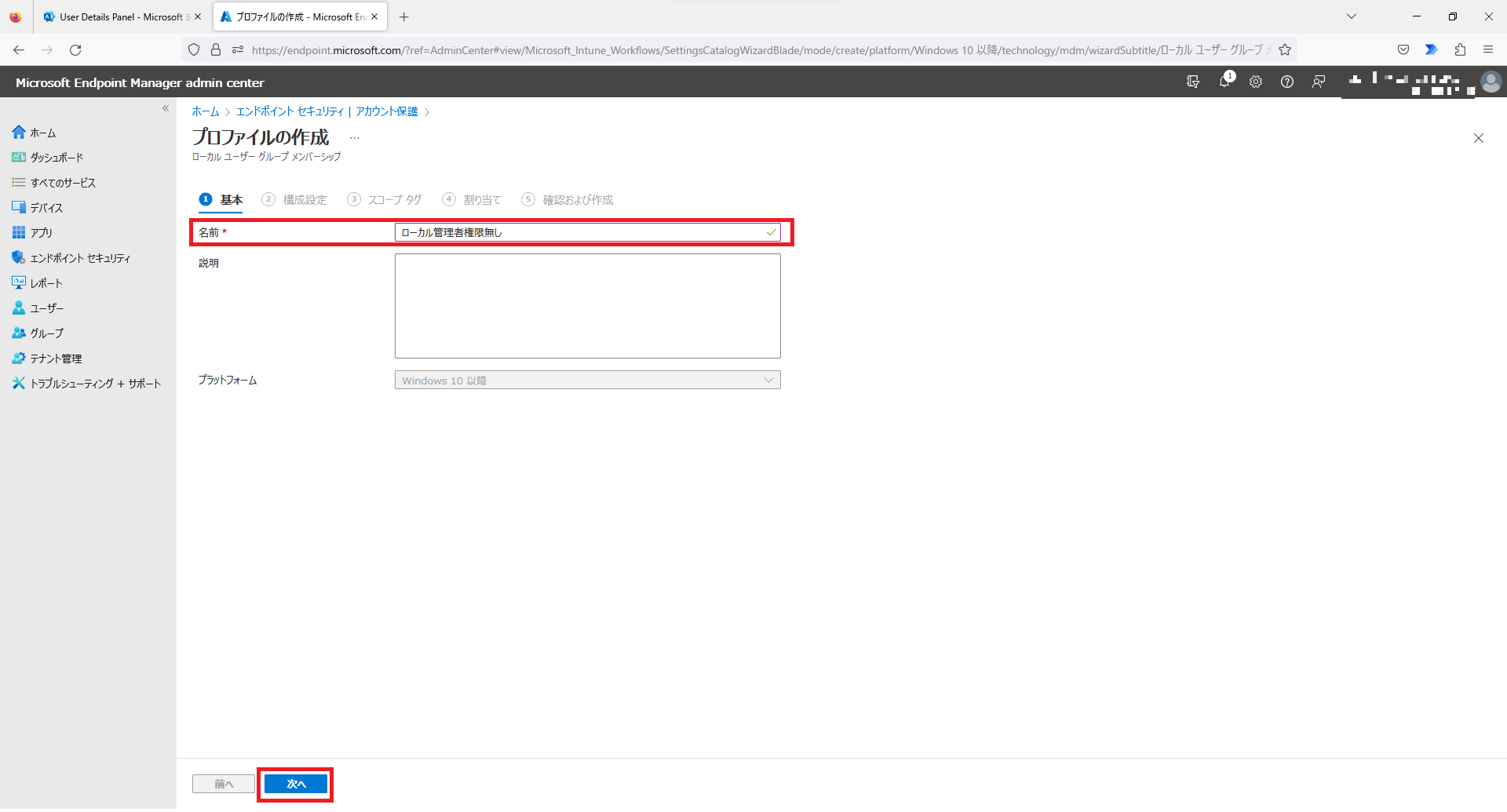Open the browser extensions icon

[x=1460, y=50]
